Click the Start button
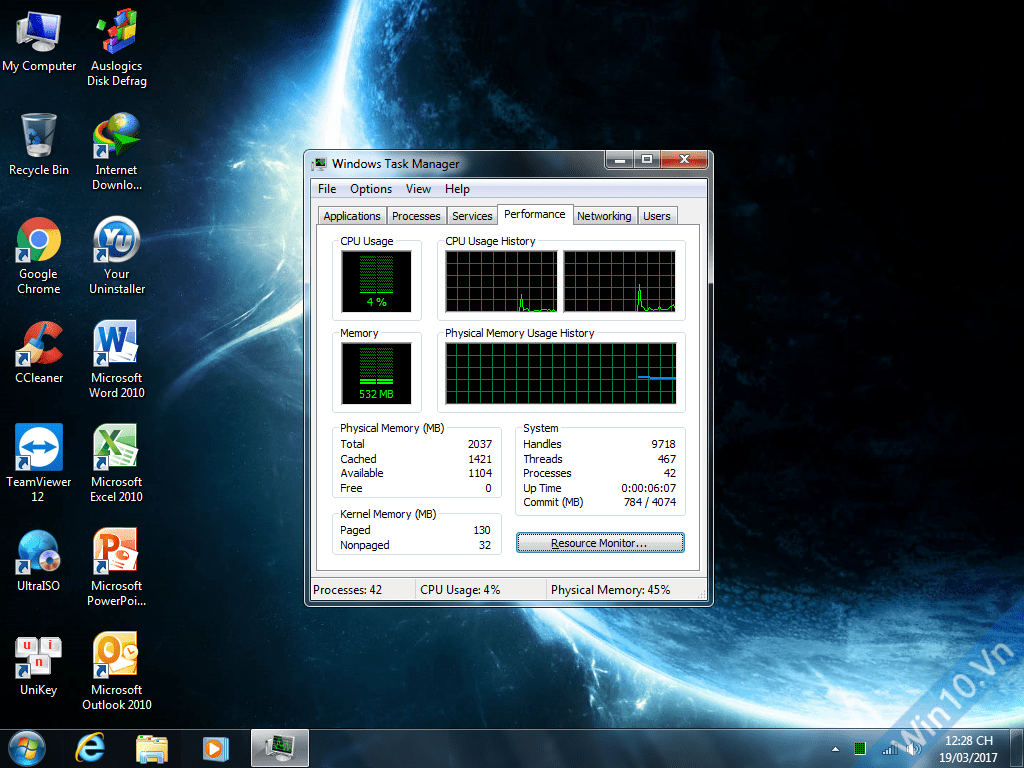Screen dimensions: 1024x768 (26, 747)
